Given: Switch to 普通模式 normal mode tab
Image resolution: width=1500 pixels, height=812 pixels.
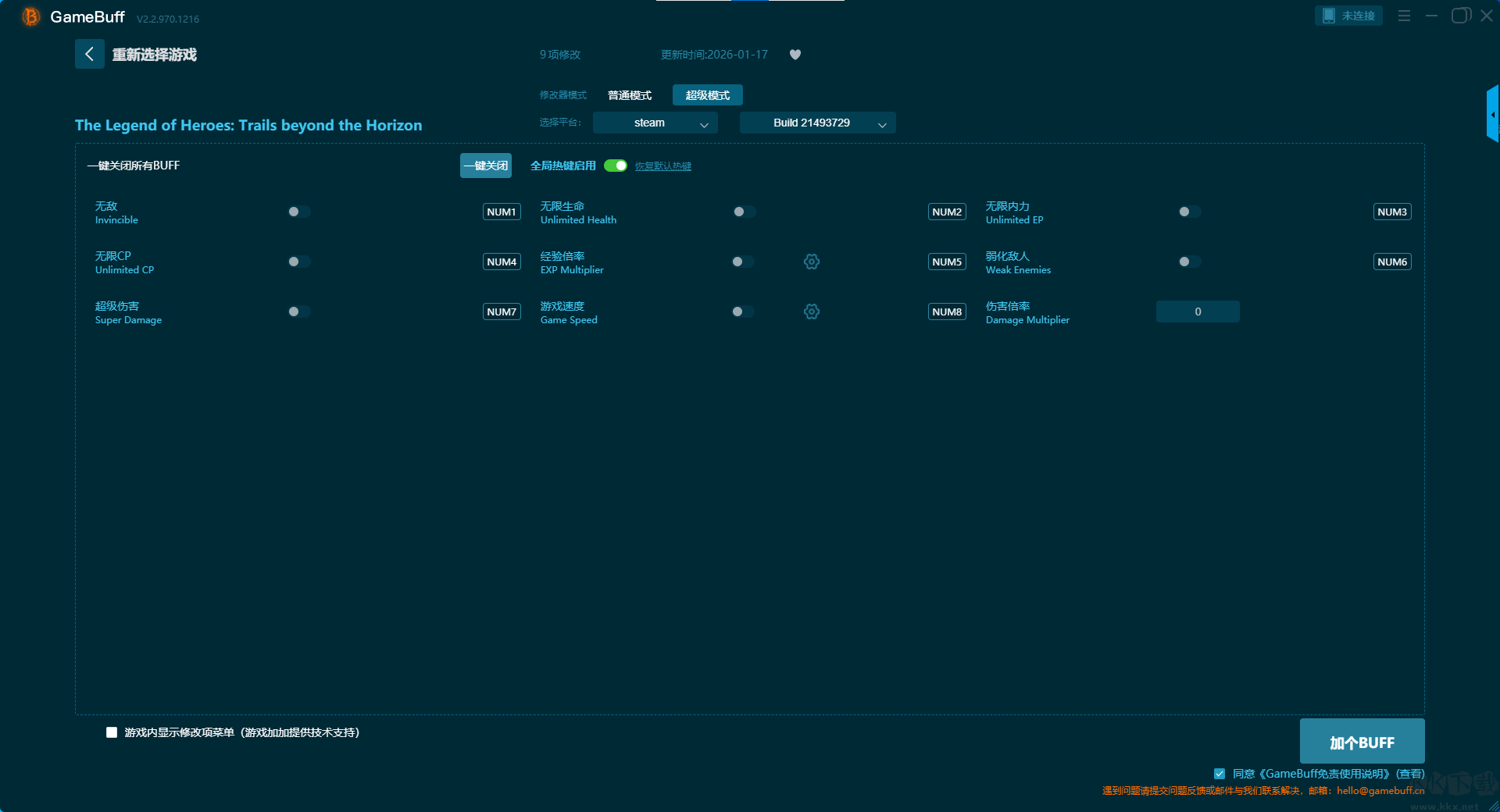Looking at the screenshot, I should pos(629,95).
